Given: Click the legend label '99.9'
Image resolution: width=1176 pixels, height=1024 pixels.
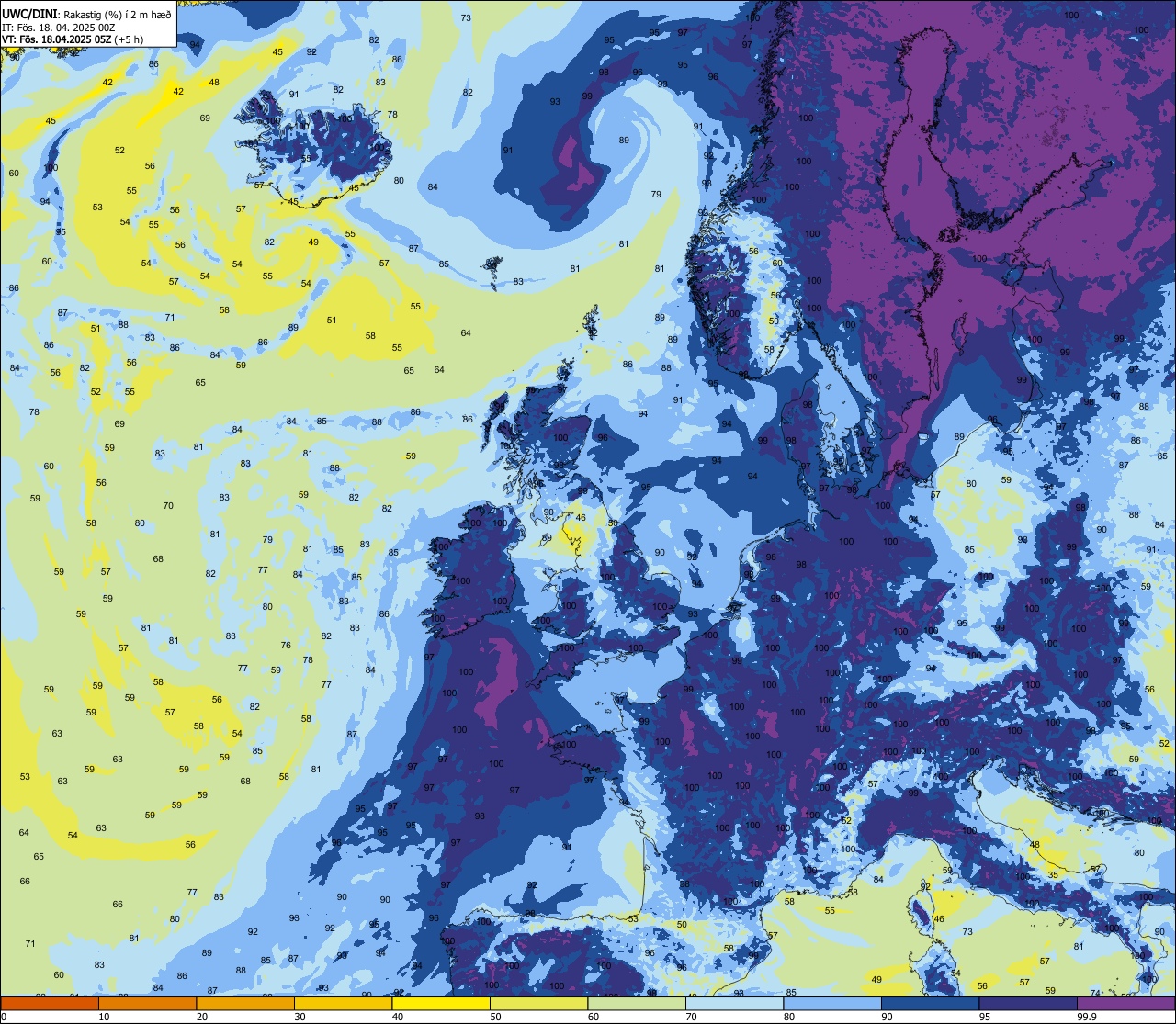Looking at the screenshot, I should click(x=1086, y=1017).
